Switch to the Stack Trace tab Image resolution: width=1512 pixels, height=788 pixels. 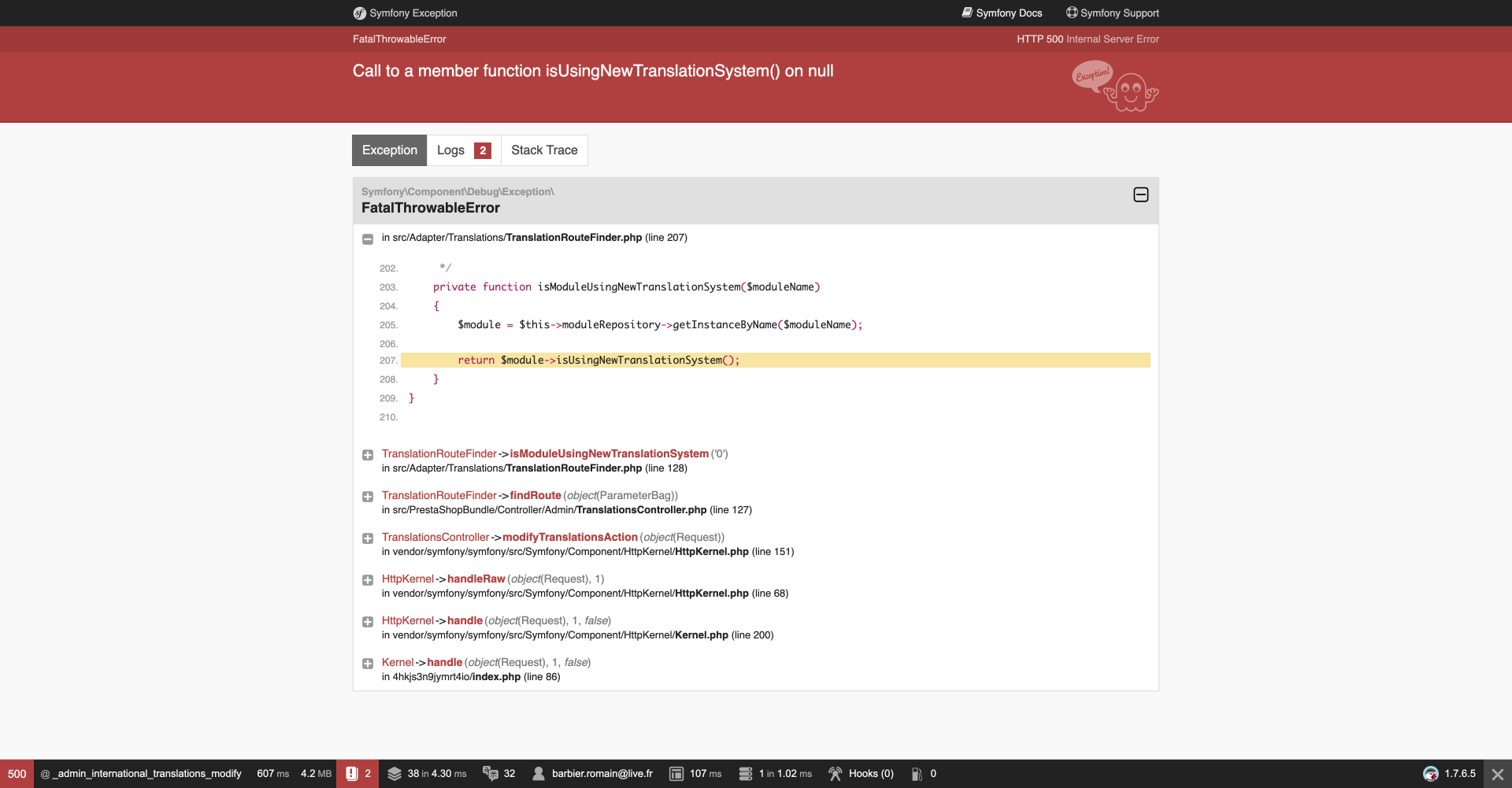[544, 150]
